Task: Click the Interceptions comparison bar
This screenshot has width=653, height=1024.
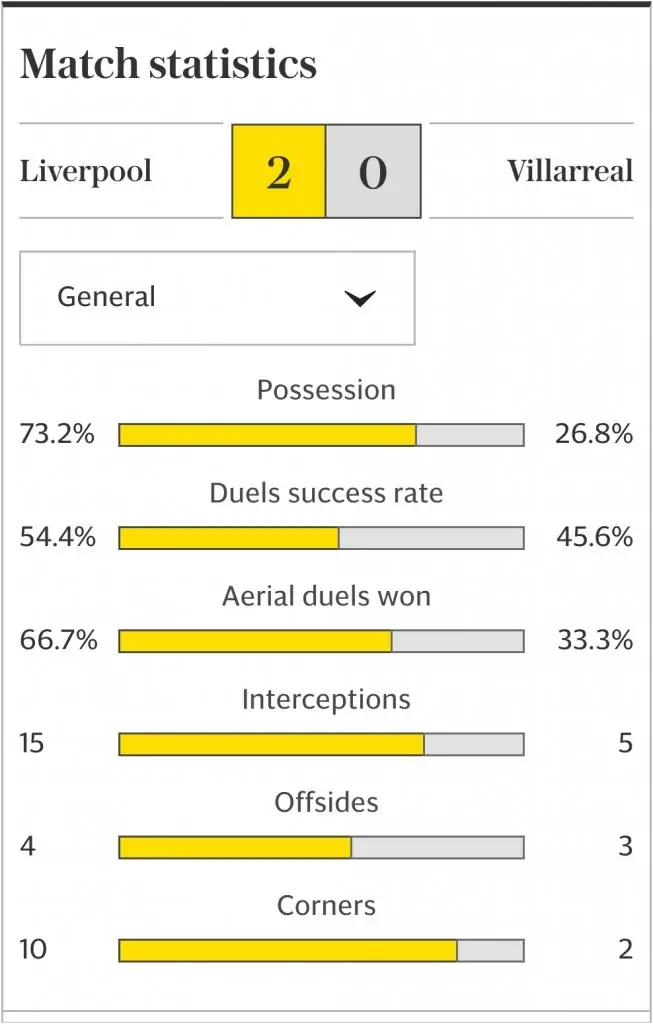Action: pyautogui.click(x=321, y=744)
